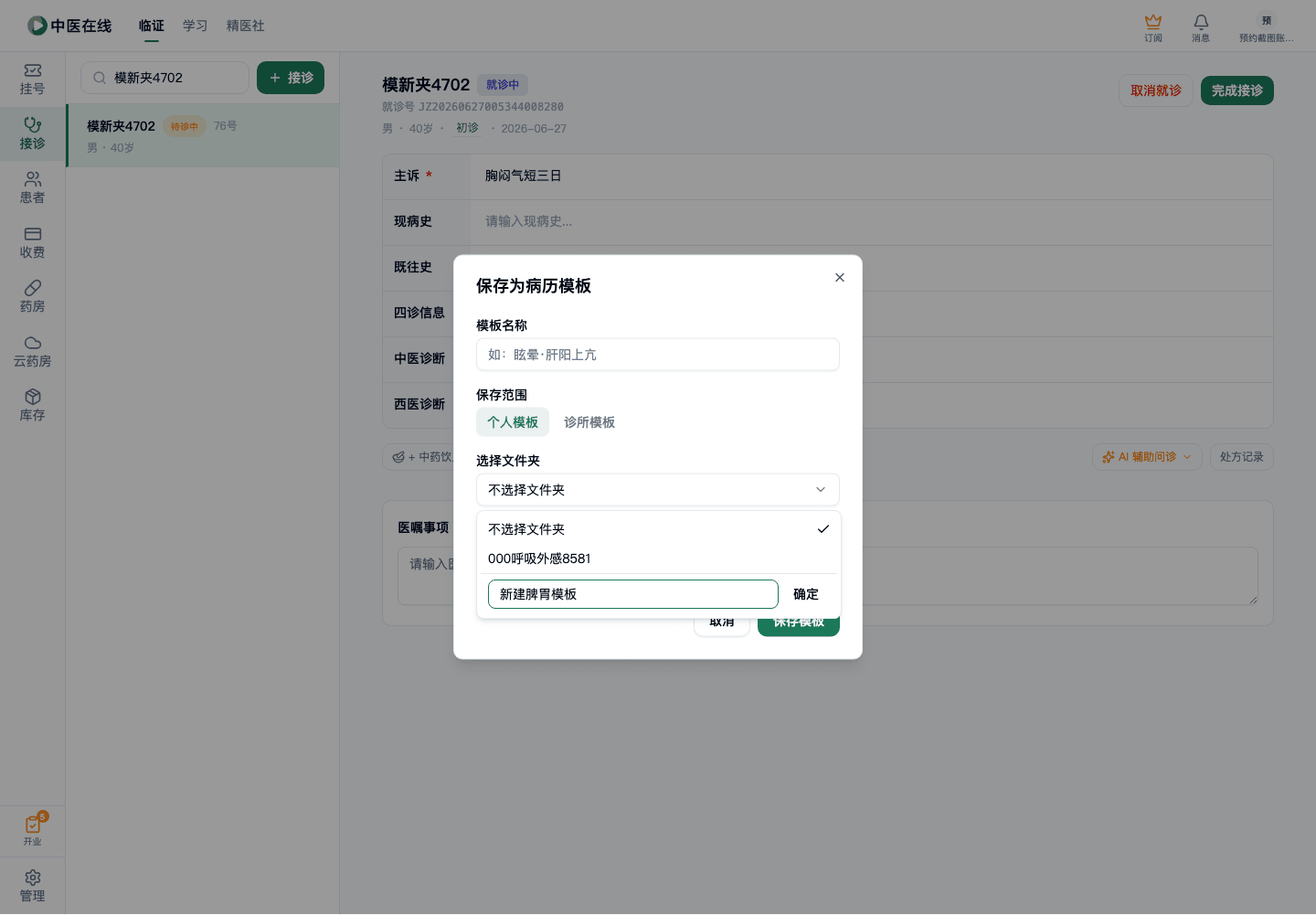The width and height of the screenshot is (1316, 915).
Task: Switch to the 学习 top tab
Action: (196, 26)
